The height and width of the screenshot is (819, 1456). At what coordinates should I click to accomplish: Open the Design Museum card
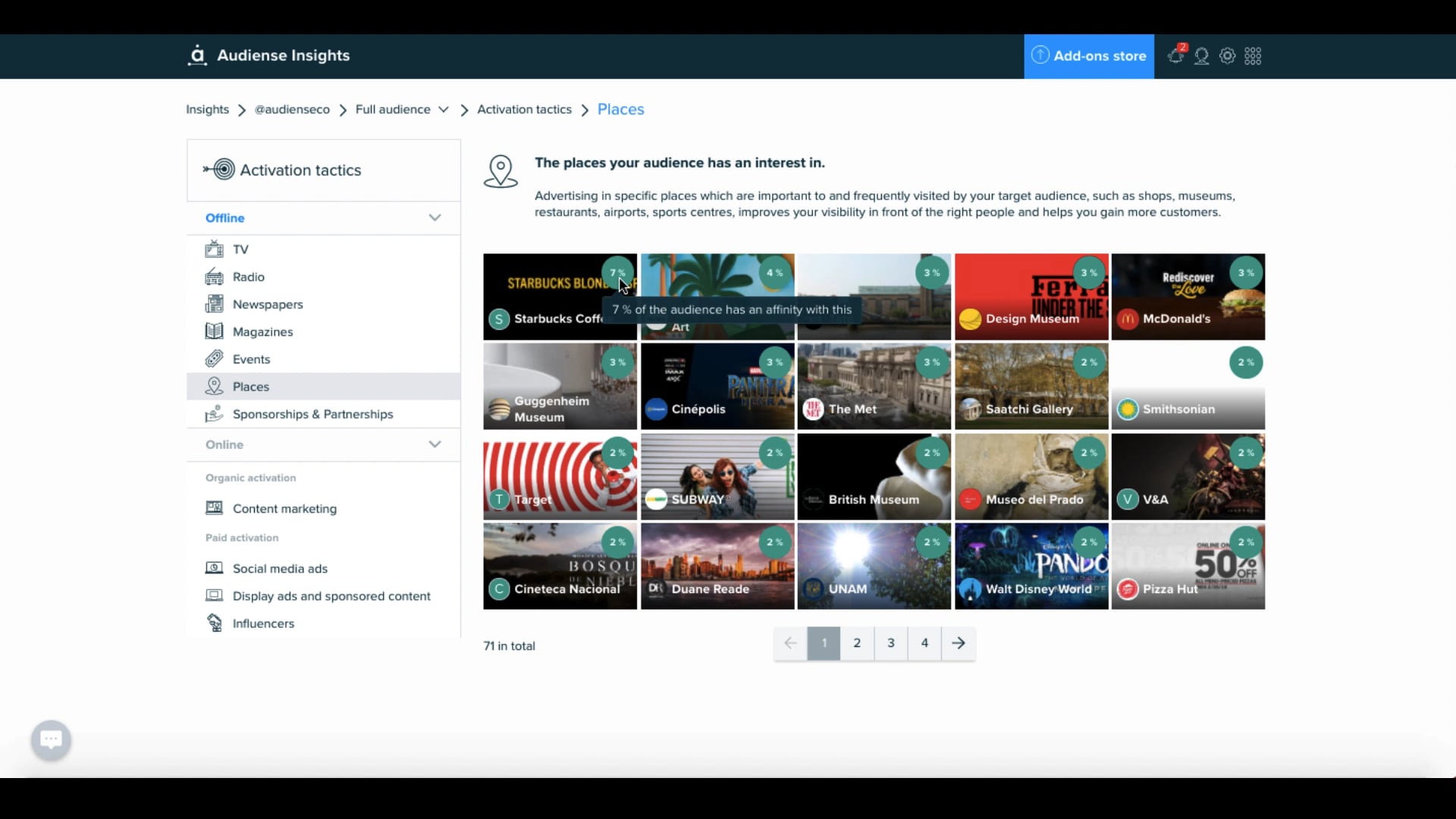(x=1031, y=297)
